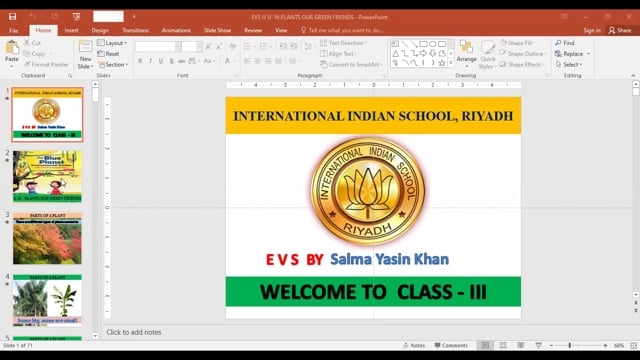
Task: Select Normal view button
Action: 485,345
